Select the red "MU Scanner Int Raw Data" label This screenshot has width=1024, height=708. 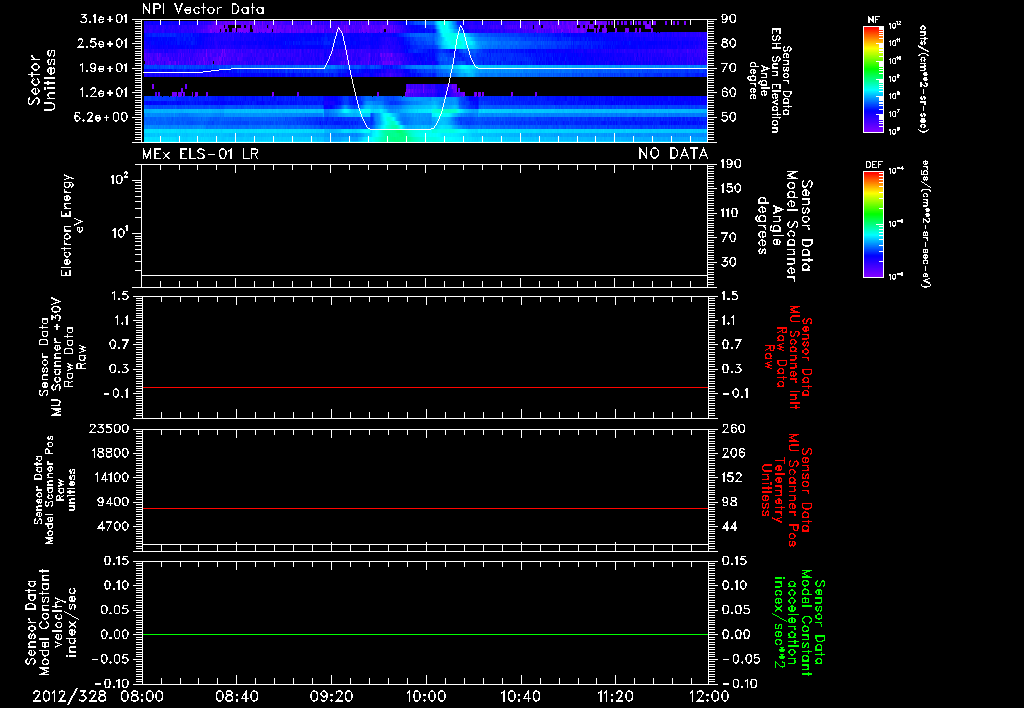[x=789, y=357]
